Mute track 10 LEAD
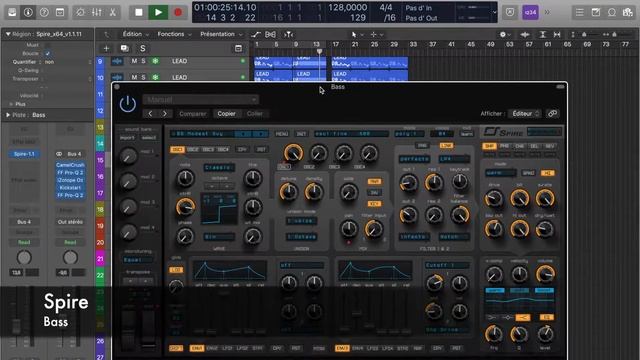Screen dimensions: 640x360 click(134, 77)
